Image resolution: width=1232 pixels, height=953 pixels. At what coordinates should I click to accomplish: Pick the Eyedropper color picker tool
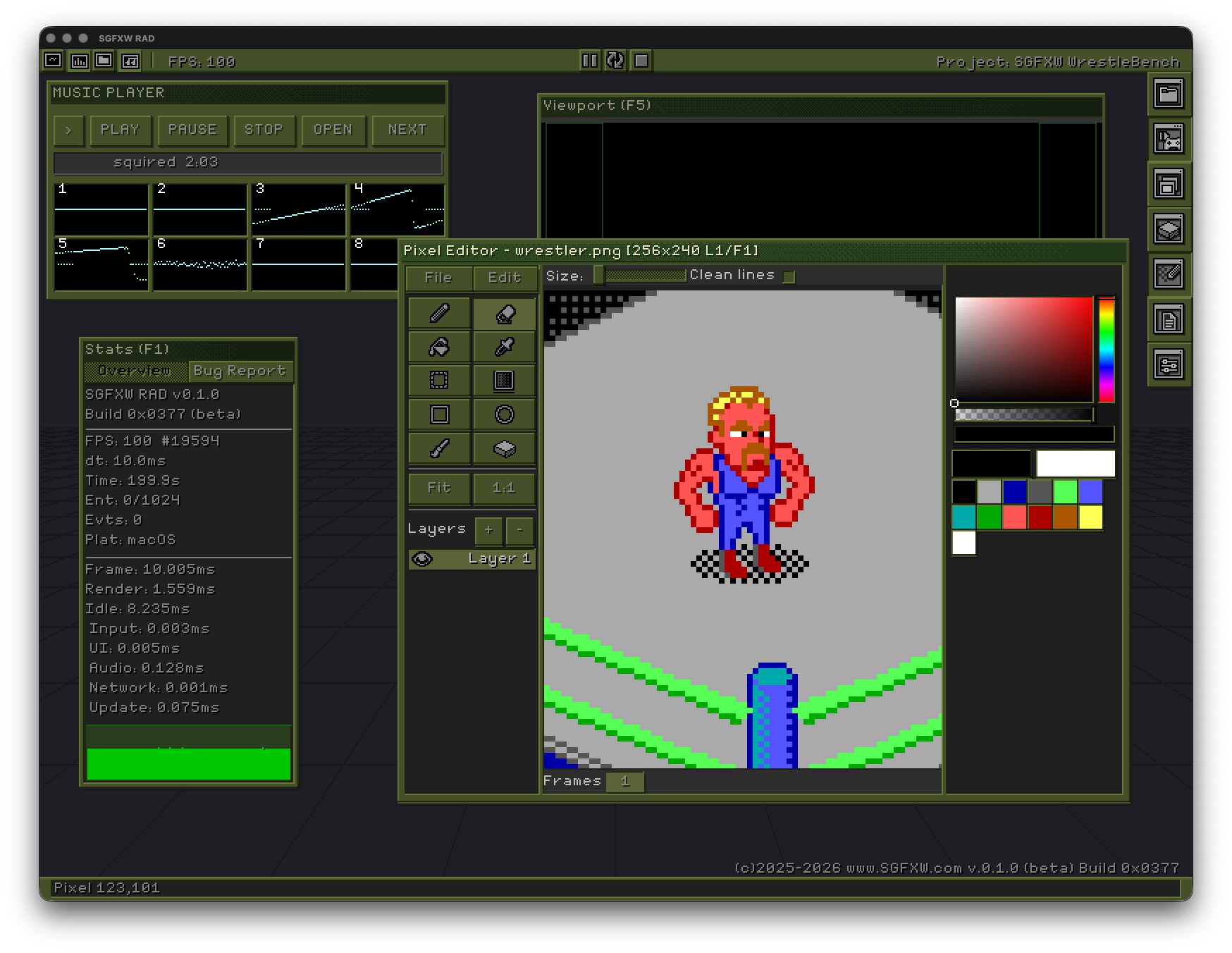pyautogui.click(x=505, y=347)
